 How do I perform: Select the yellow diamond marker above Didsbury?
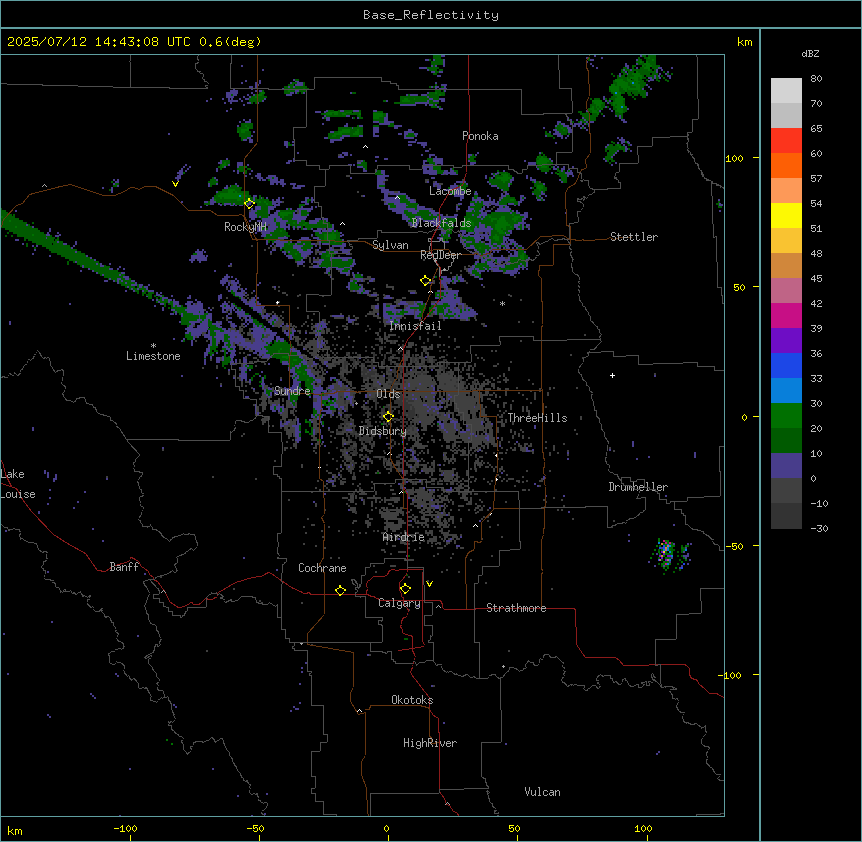388,417
